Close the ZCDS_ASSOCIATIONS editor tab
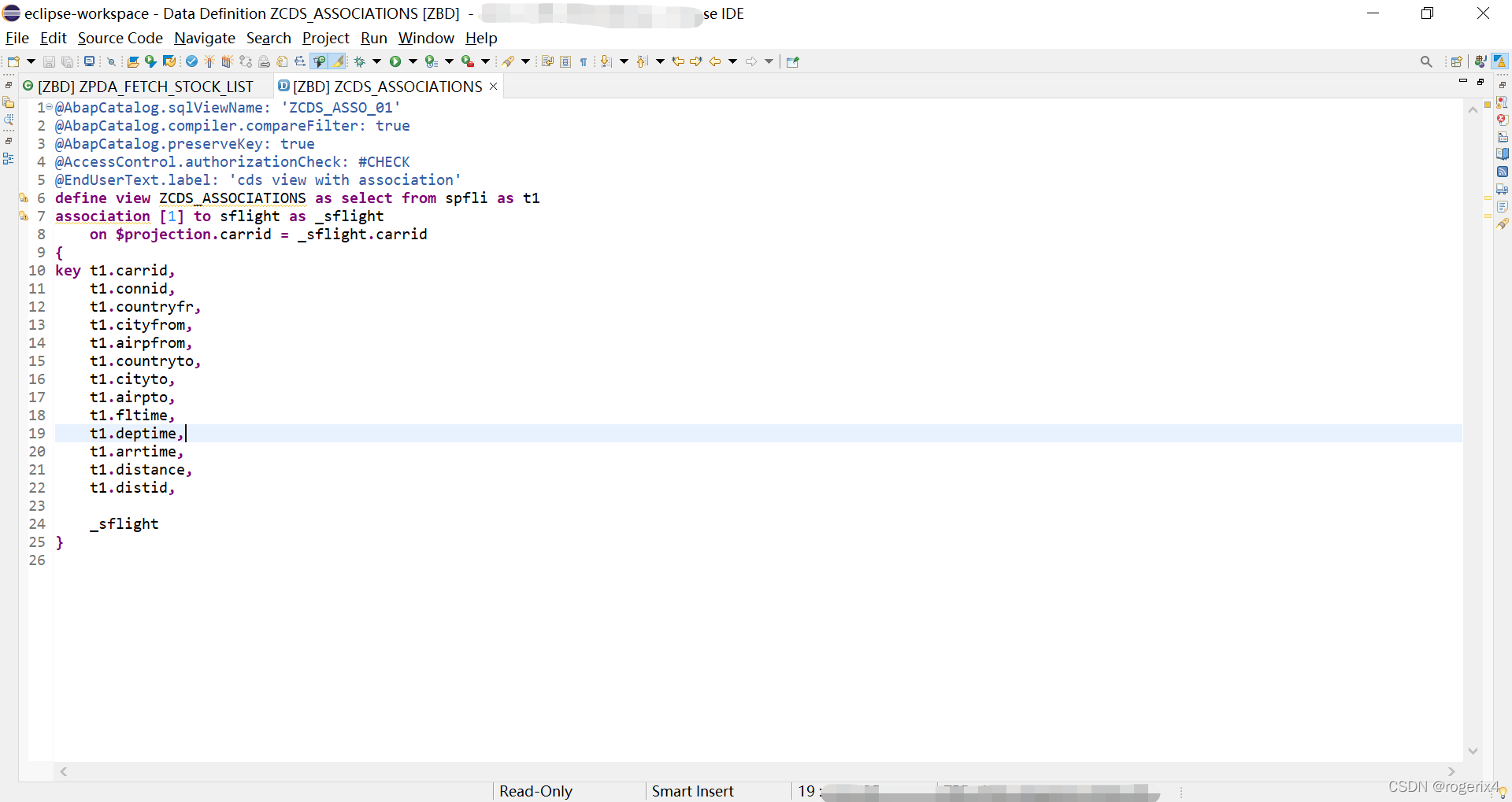 [x=494, y=86]
